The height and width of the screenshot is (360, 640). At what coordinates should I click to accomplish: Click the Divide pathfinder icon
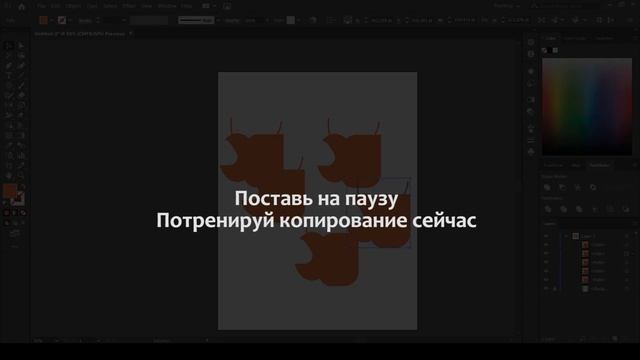[x=548, y=209]
